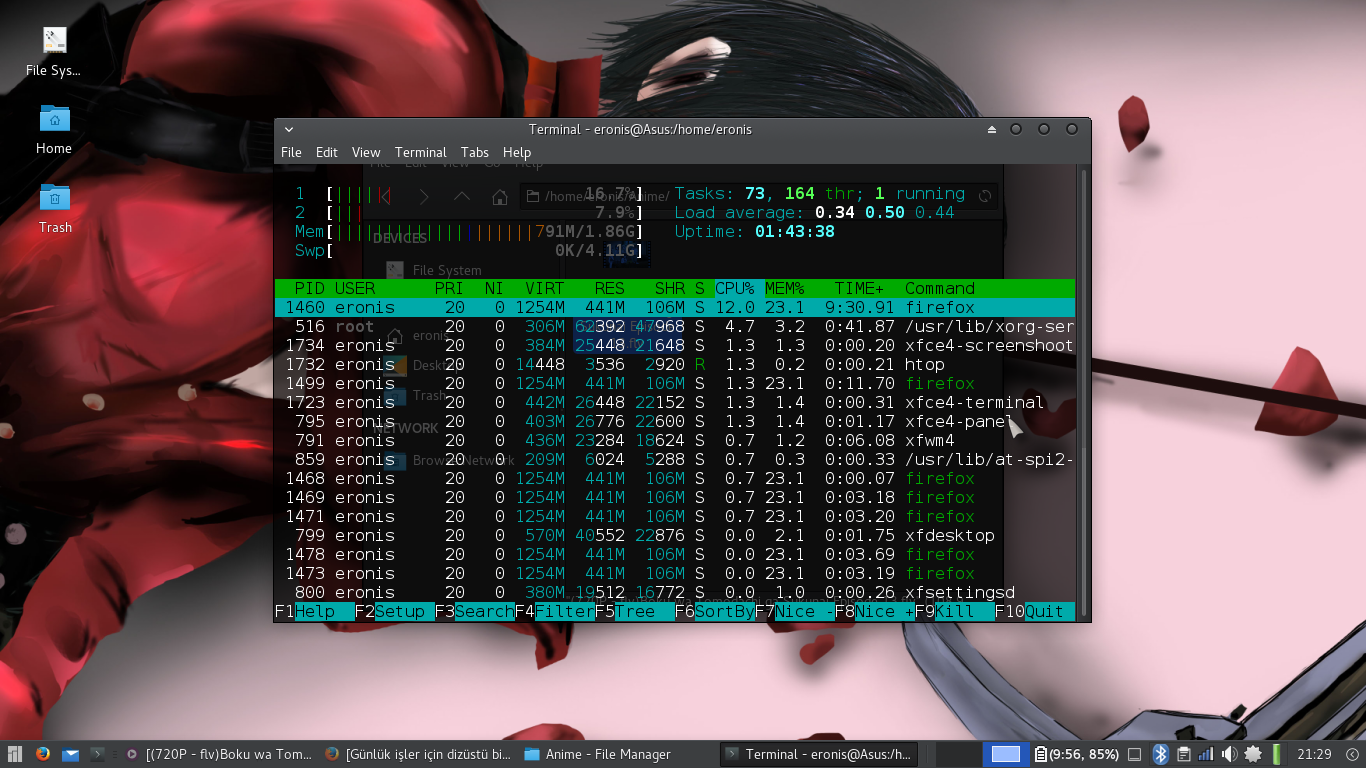Open the File menu in Terminal
Viewport: 1366px width, 768px height.
click(x=291, y=152)
